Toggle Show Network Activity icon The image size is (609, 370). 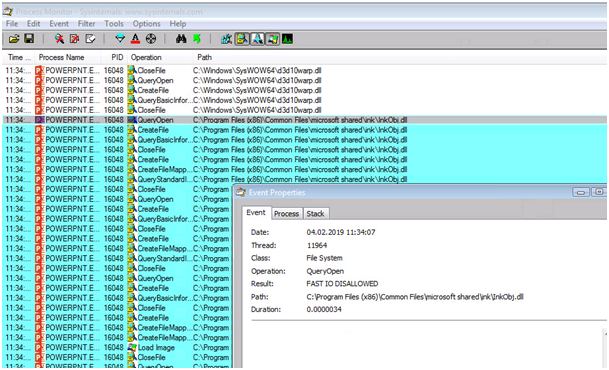257,39
